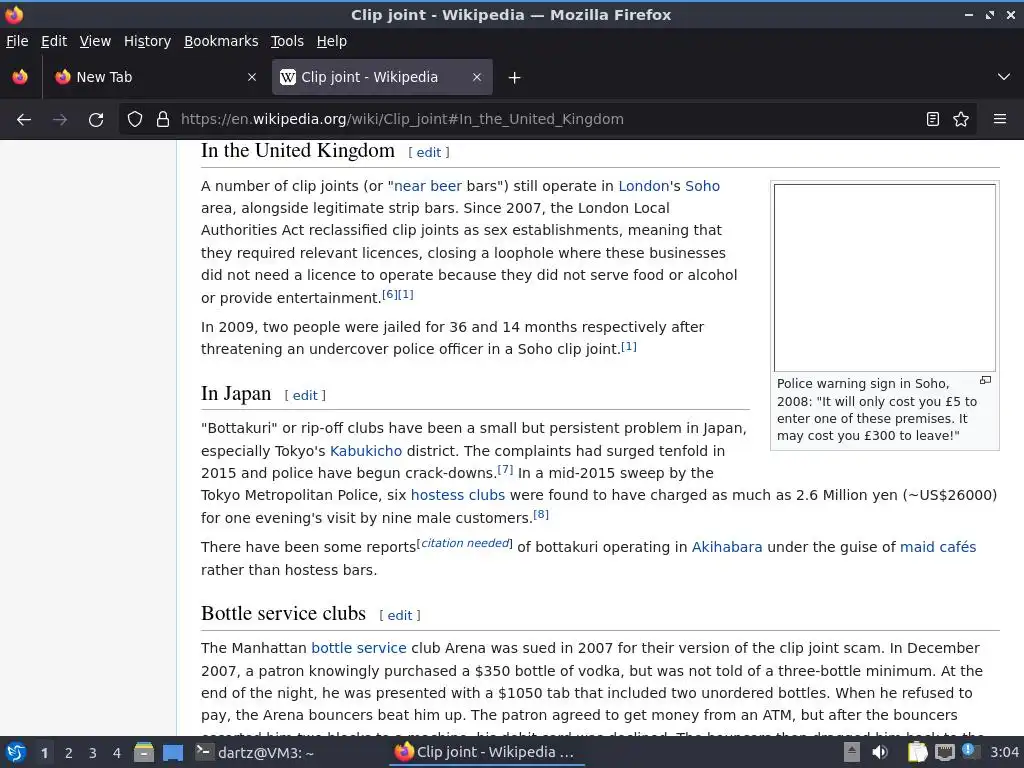
Task: Focus the Clip joint Firefox taskbar entry
Action: pyautogui.click(x=485, y=752)
